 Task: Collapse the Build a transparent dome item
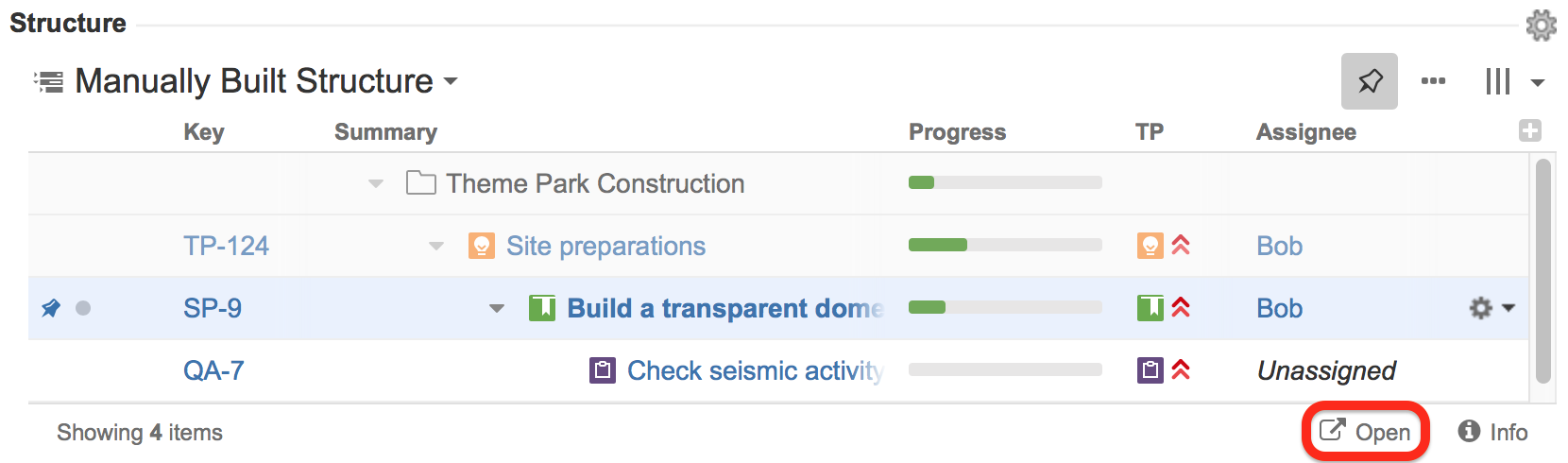click(497, 308)
